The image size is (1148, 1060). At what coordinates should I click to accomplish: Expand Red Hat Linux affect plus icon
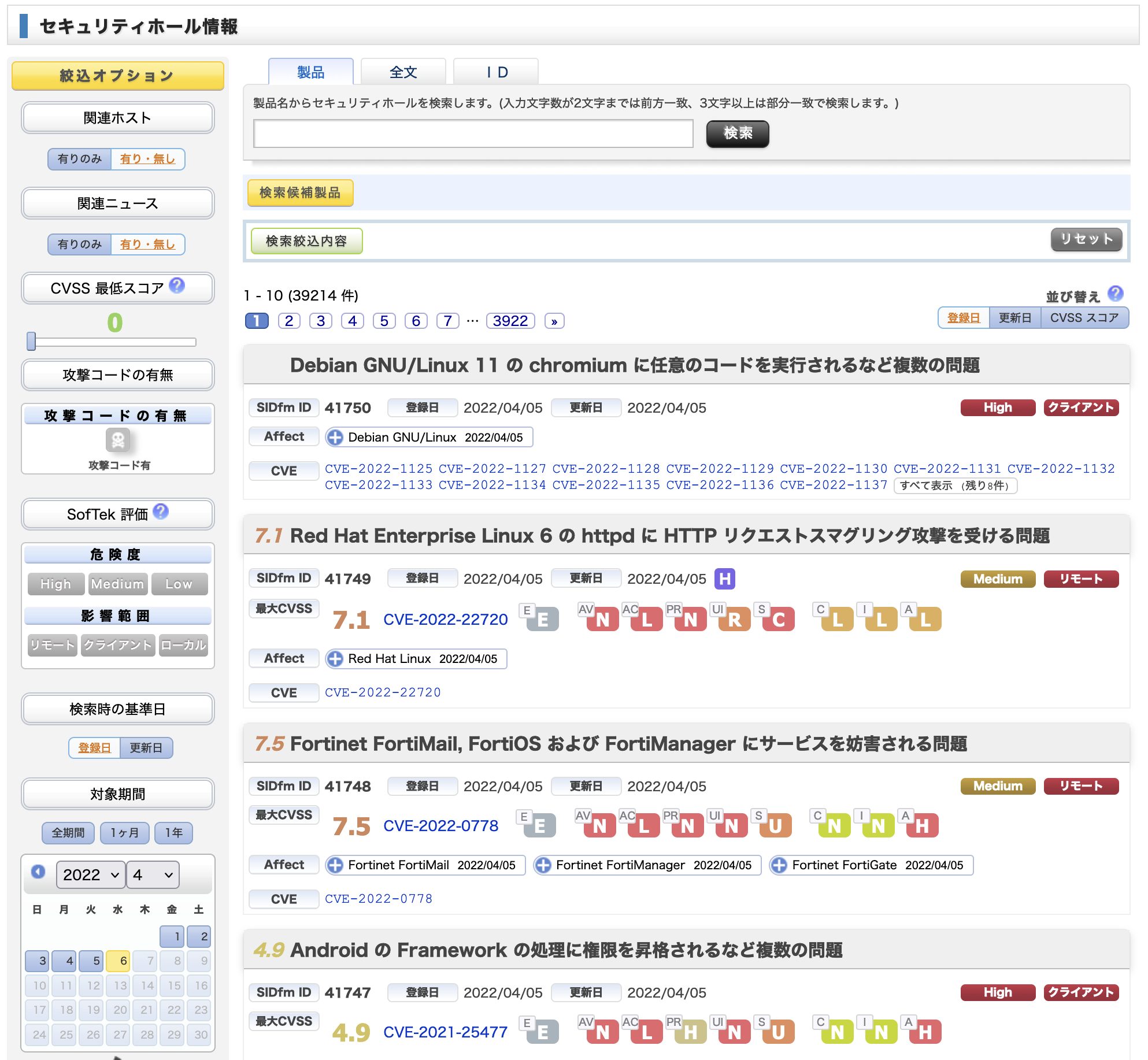[x=335, y=659]
